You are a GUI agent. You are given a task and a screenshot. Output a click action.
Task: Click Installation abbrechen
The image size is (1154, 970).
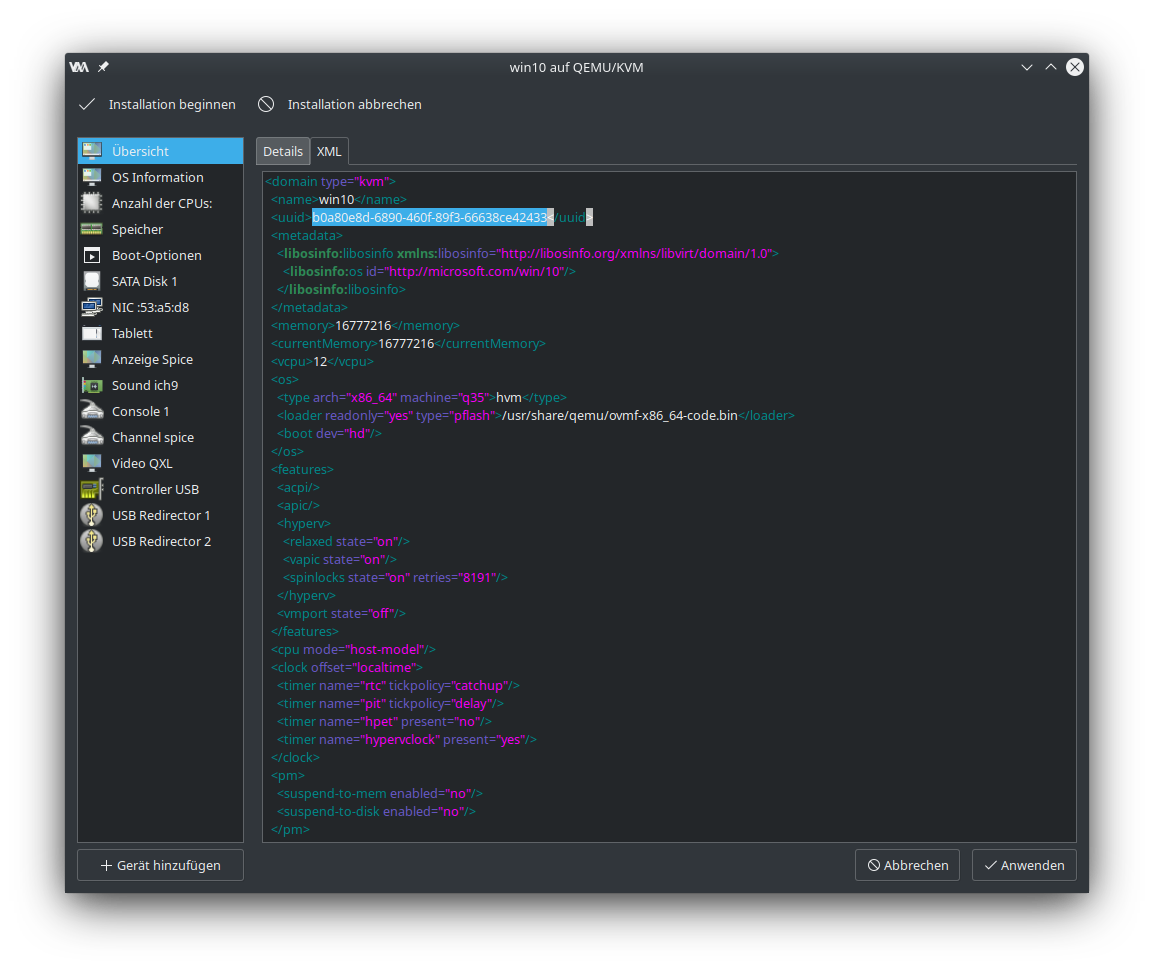(x=355, y=105)
